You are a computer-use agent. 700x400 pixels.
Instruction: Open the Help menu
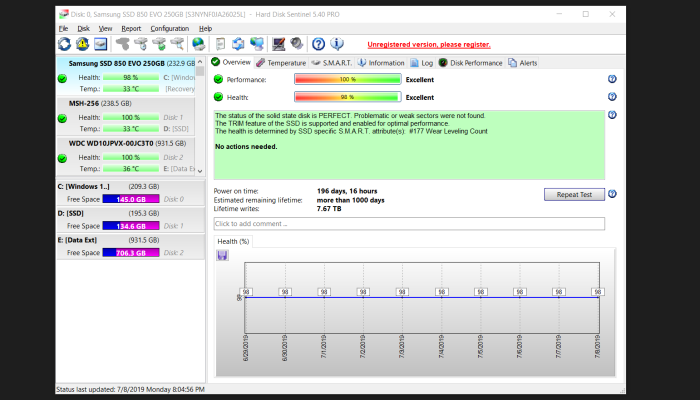click(x=205, y=29)
